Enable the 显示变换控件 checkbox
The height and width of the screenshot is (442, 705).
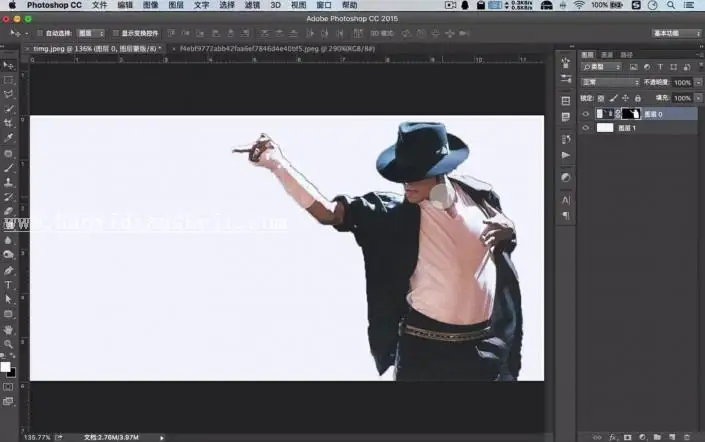tap(116, 33)
